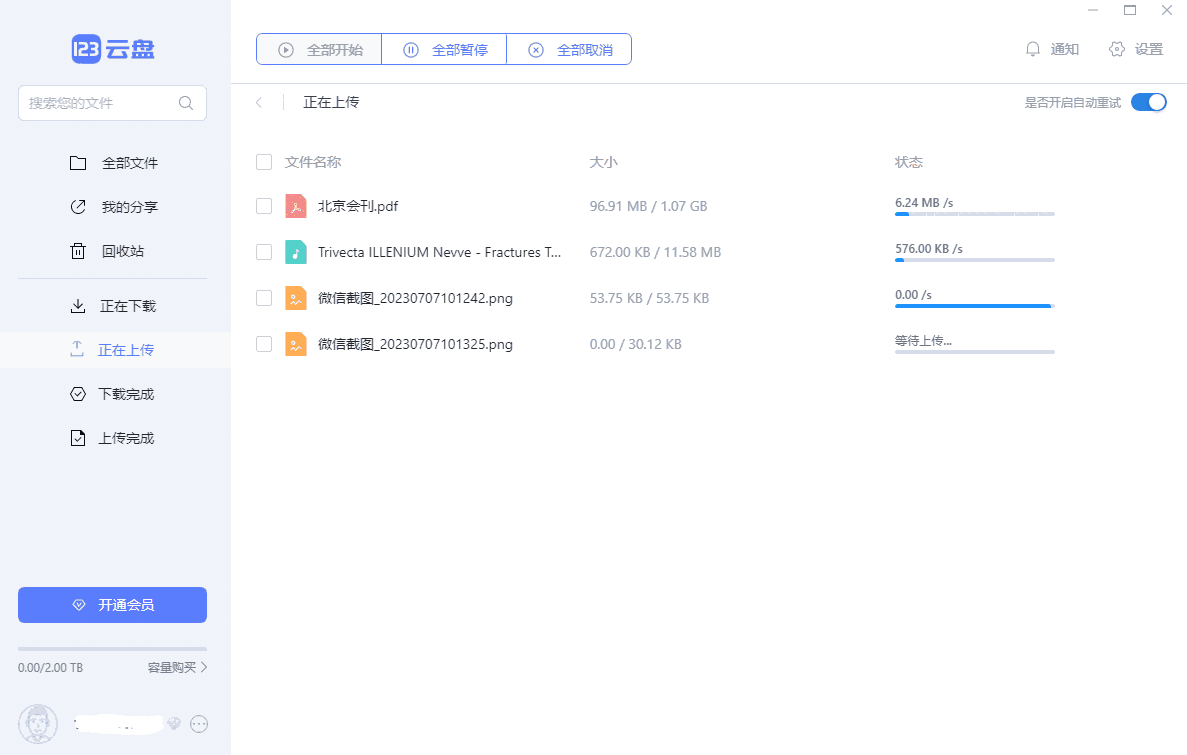The image size is (1187, 755).
Task: Open the 通知 notifications panel
Action: [1051, 48]
